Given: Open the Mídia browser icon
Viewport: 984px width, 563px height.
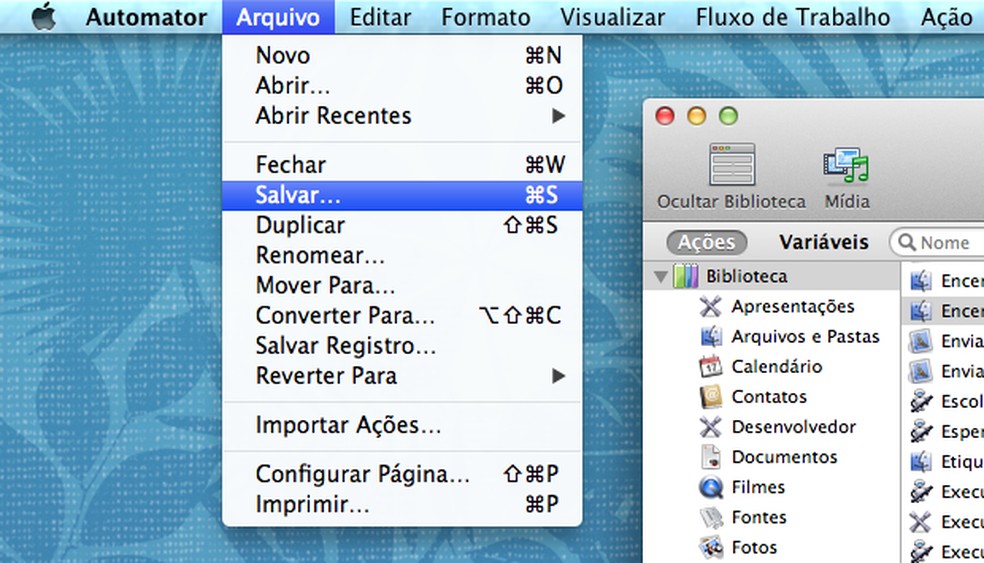Looking at the screenshot, I should pyautogui.click(x=846, y=164).
